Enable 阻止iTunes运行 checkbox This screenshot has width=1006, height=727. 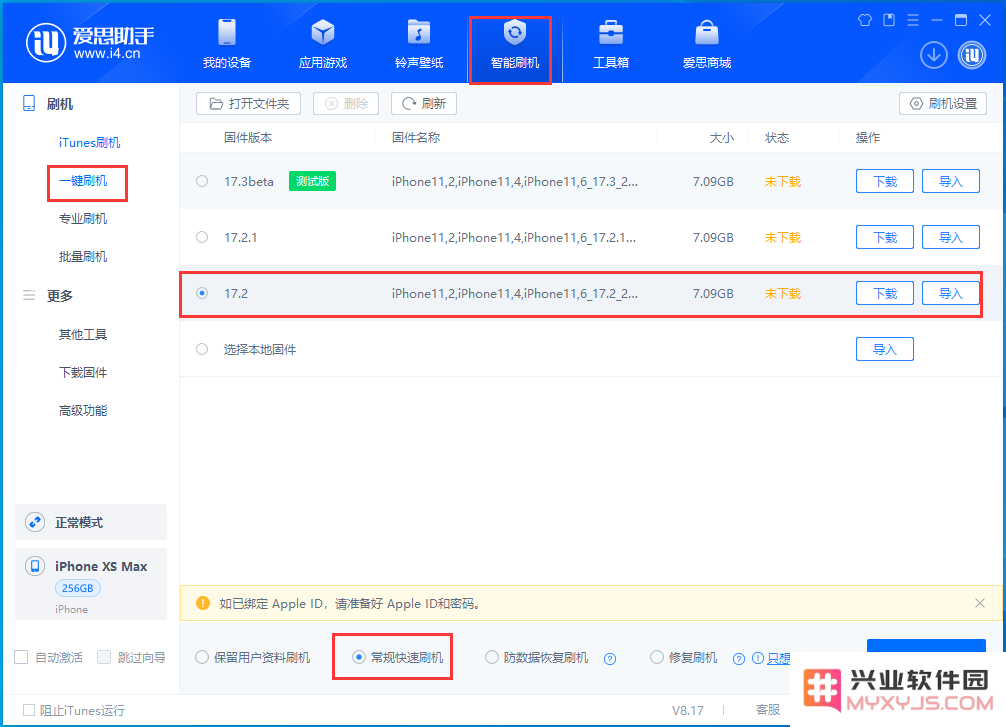pos(29,710)
